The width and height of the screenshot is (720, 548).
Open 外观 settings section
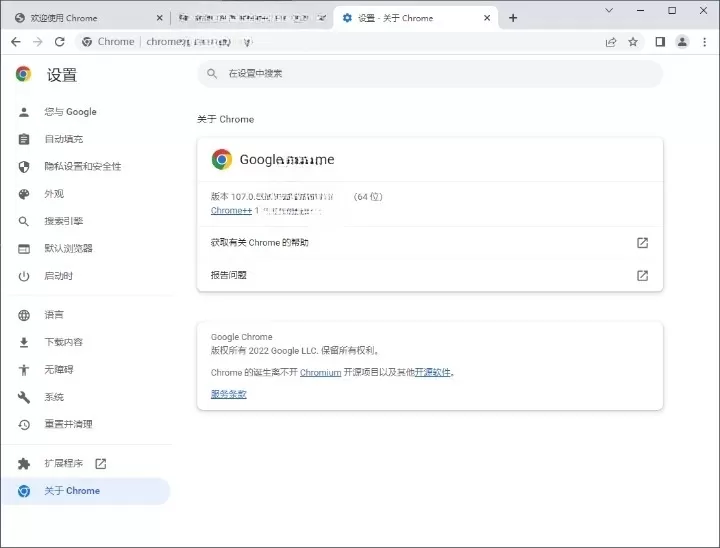(x=87, y=194)
